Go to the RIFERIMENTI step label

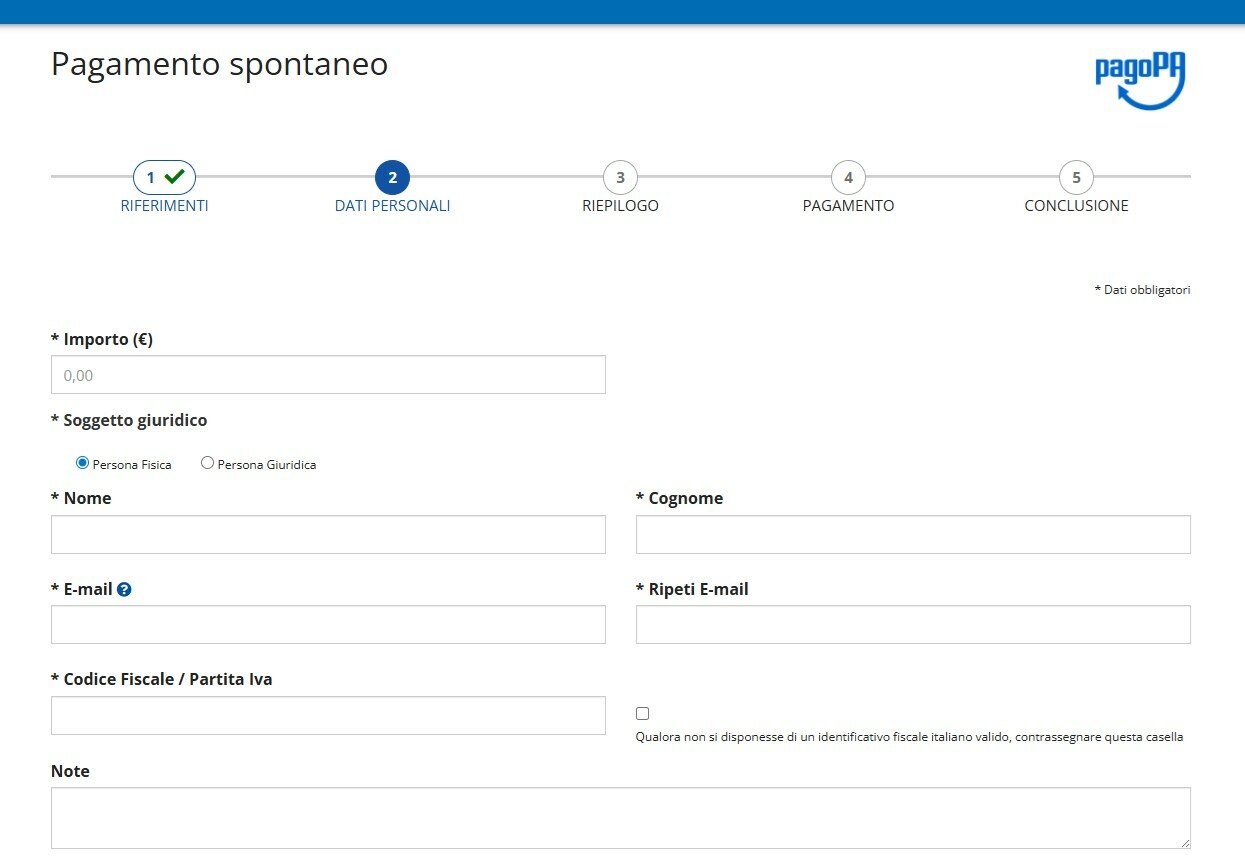tap(164, 206)
